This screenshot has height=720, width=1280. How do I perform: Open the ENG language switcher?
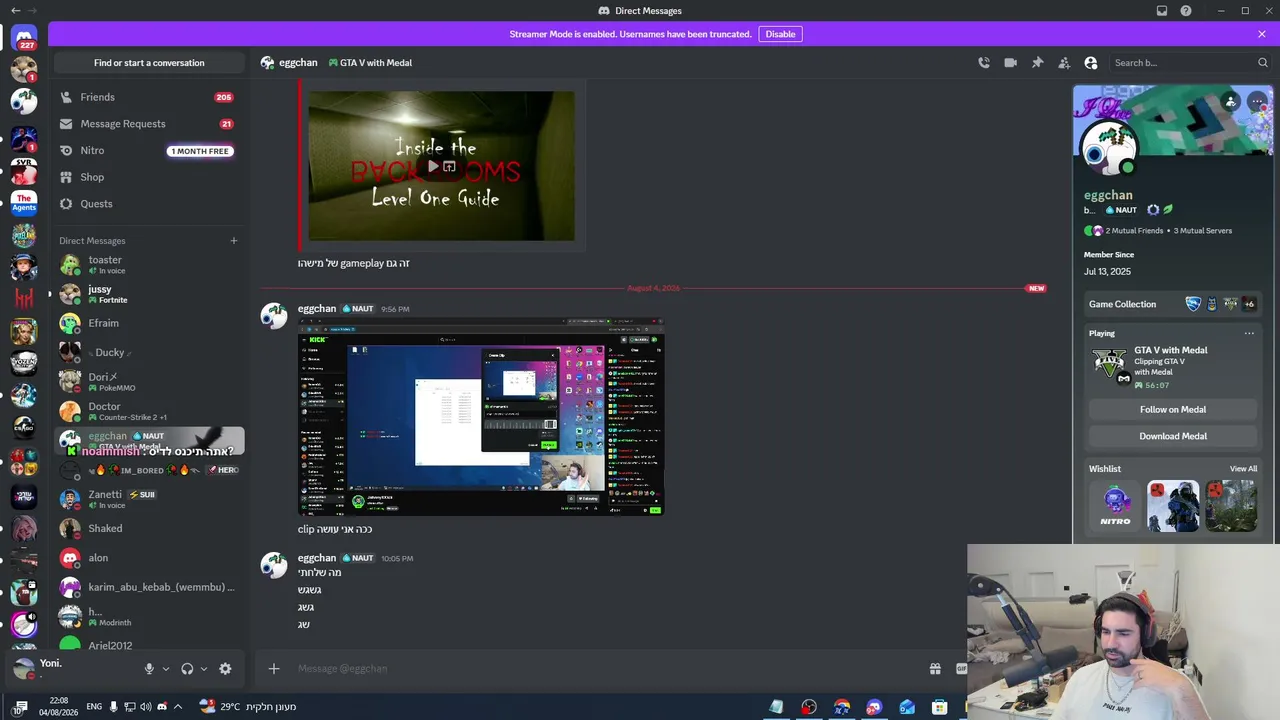coord(94,706)
